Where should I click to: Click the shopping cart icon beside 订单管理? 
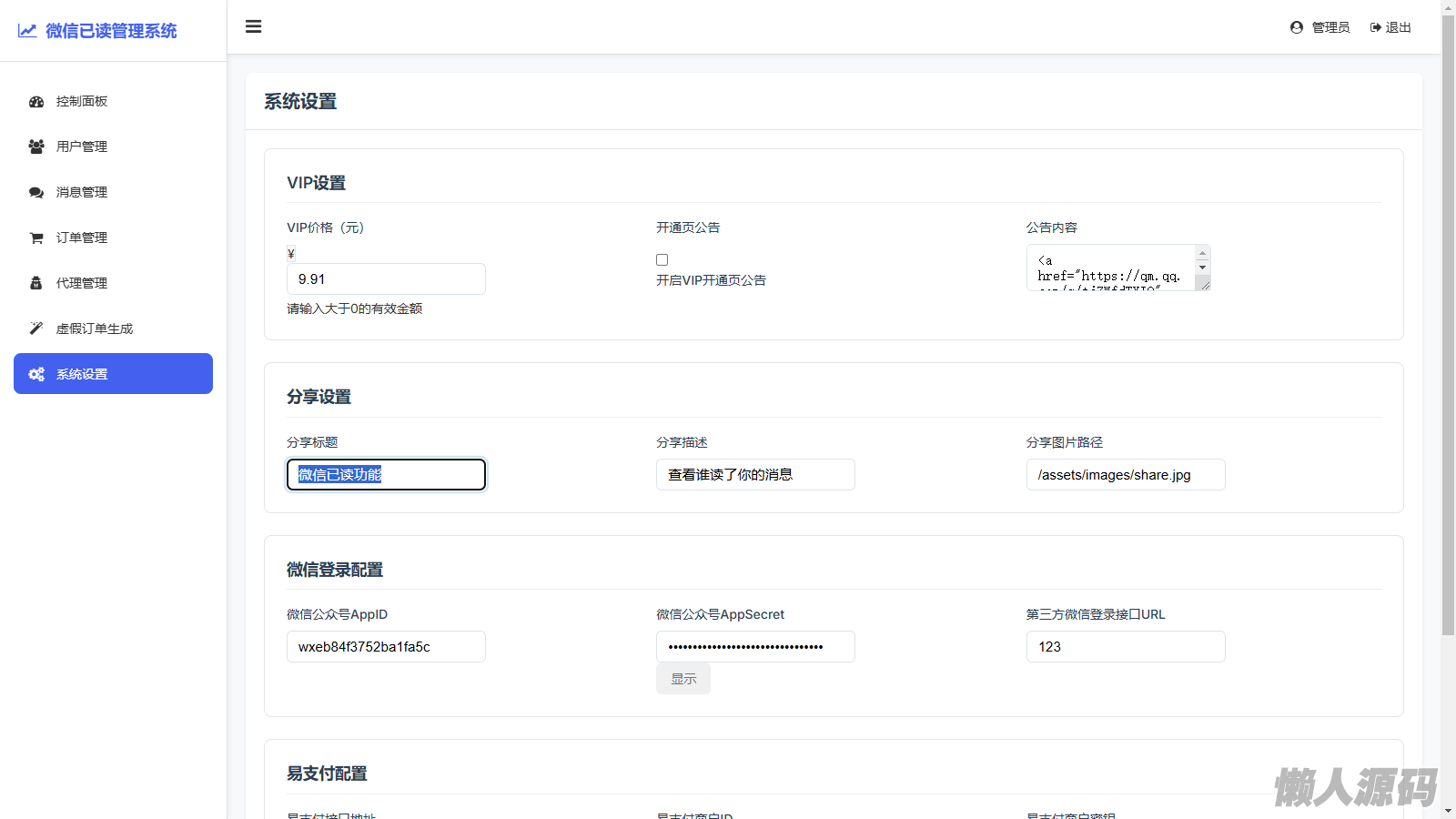coord(36,238)
